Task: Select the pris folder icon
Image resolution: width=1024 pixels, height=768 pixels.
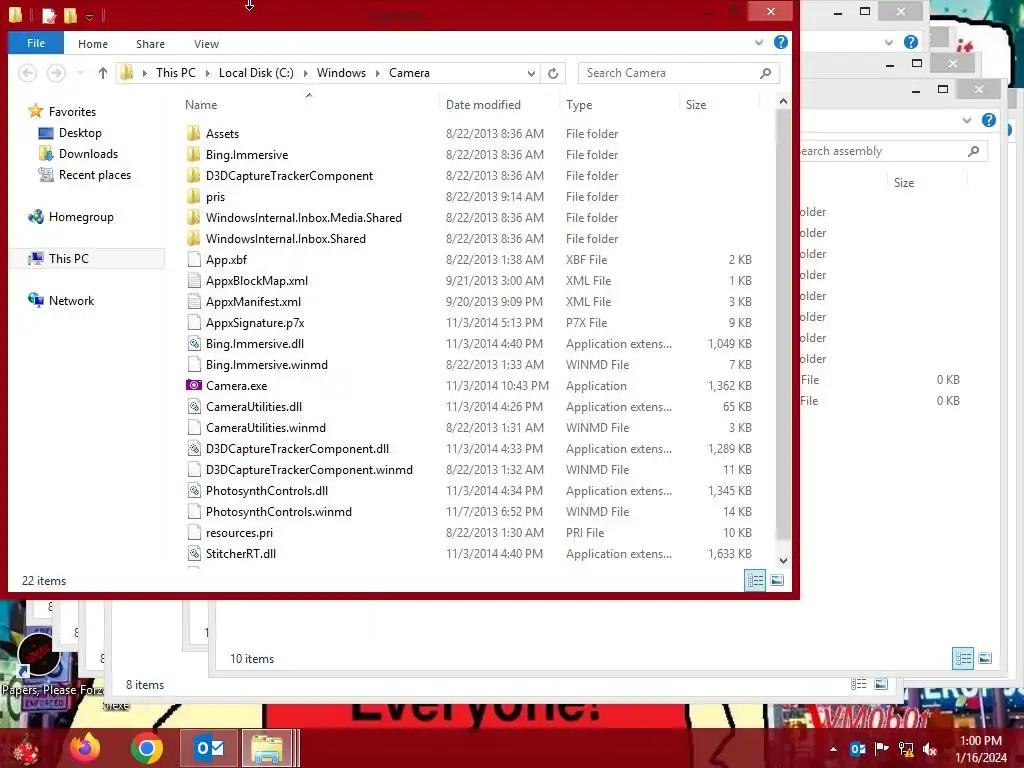Action: tap(193, 196)
